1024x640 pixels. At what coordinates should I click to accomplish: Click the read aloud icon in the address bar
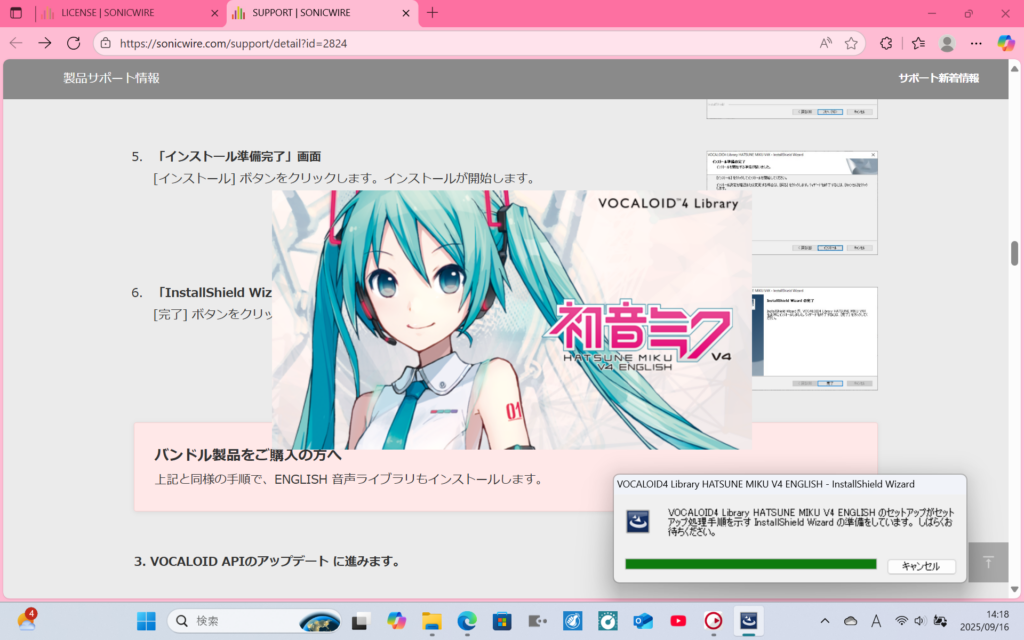[x=826, y=43]
